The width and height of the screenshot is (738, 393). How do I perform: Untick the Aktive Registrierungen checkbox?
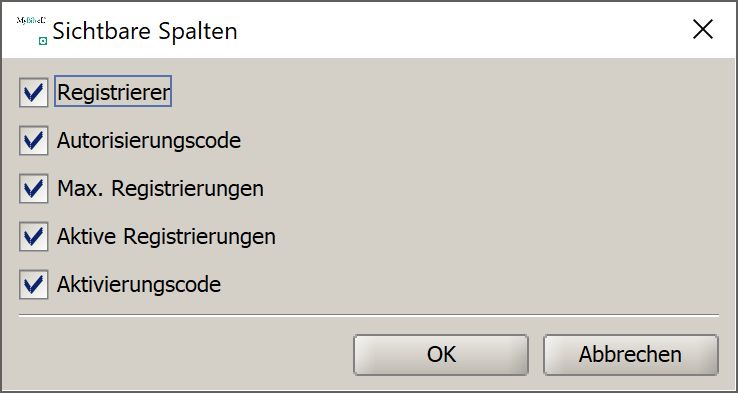click(x=33, y=236)
